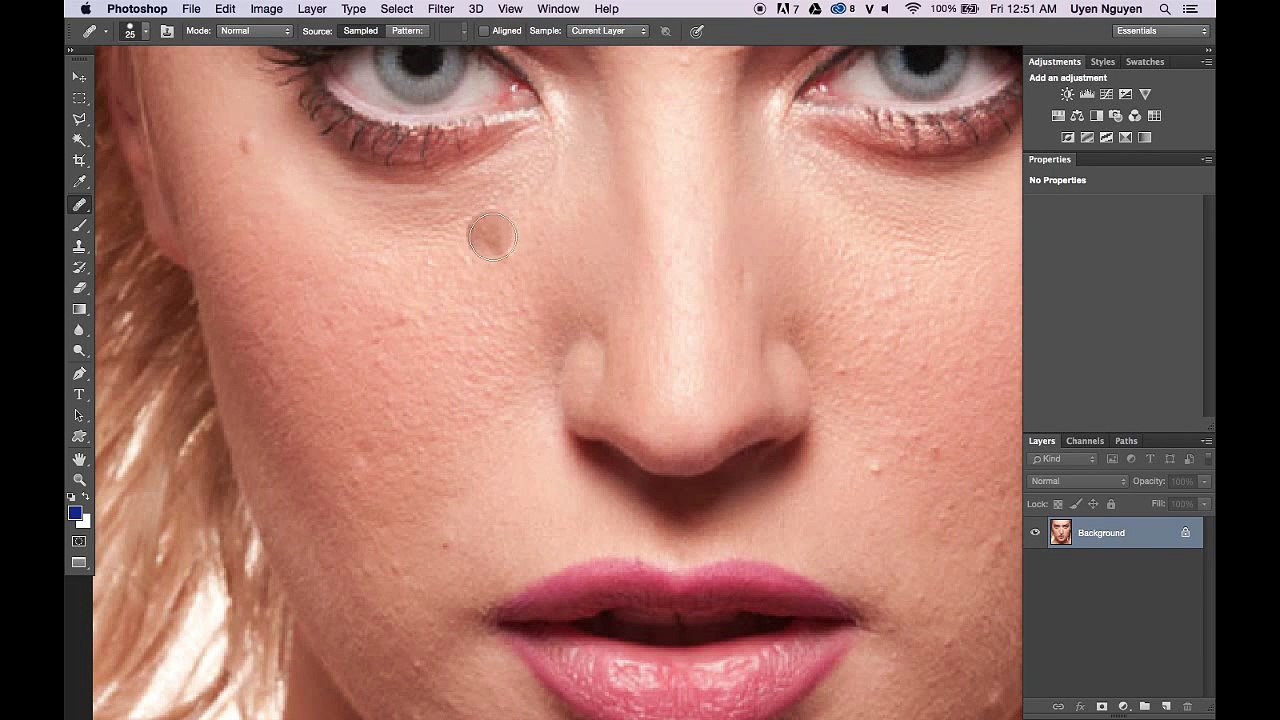
Task: Add a Vibrance adjustment
Action: [1145, 94]
